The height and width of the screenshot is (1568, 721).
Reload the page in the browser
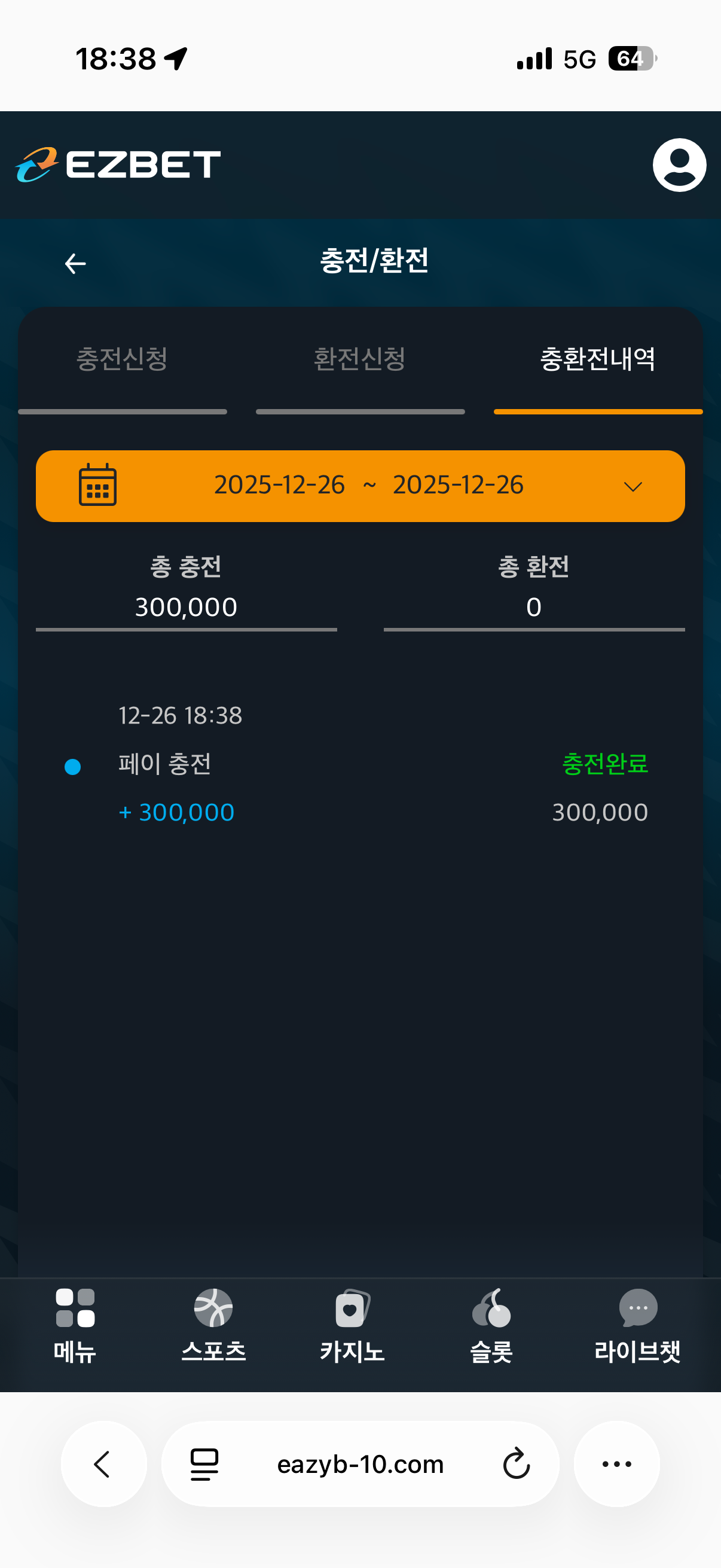517,1463
